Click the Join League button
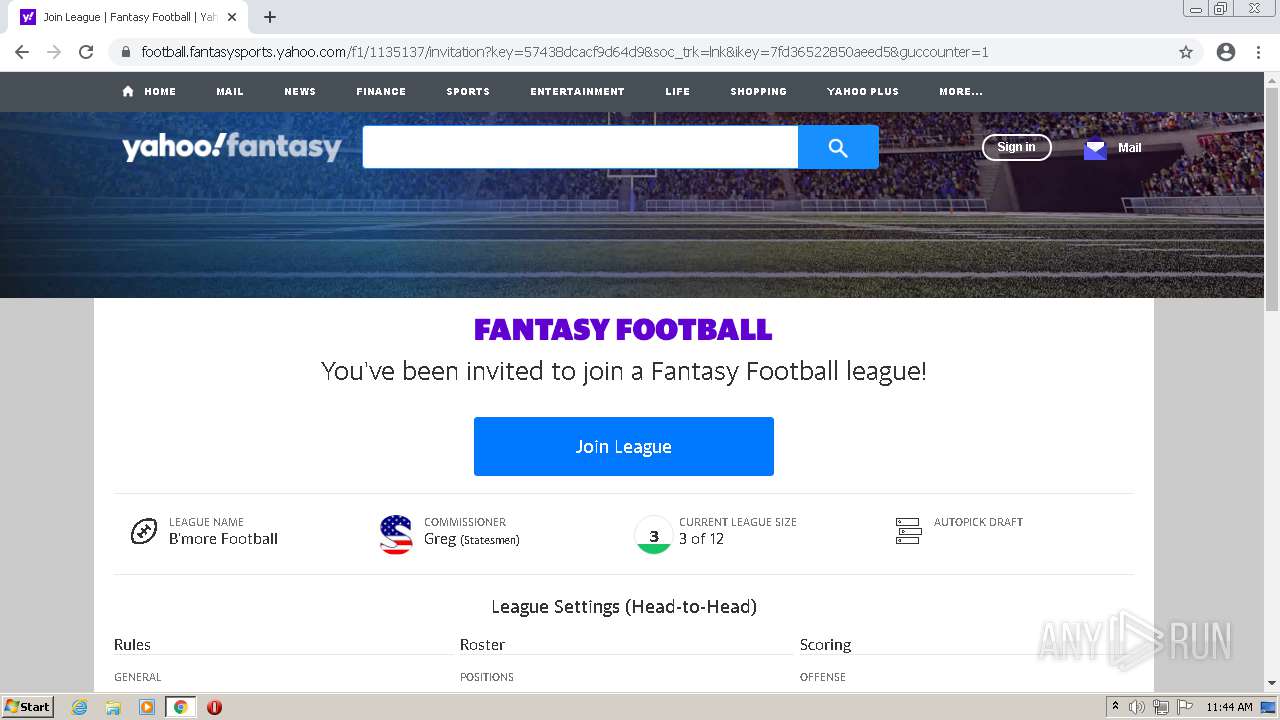1280x720 pixels. click(x=624, y=446)
